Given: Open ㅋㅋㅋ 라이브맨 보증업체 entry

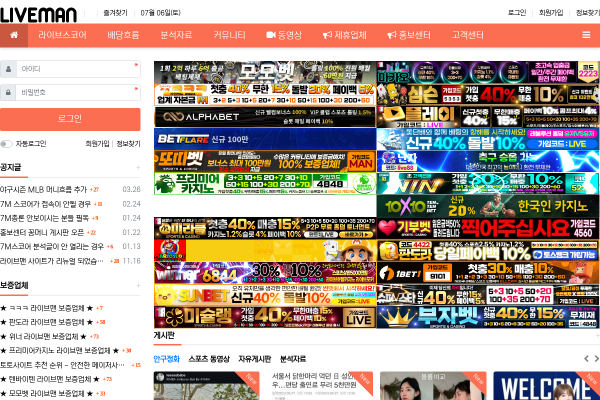Looking at the screenshot, I should click(47, 308).
